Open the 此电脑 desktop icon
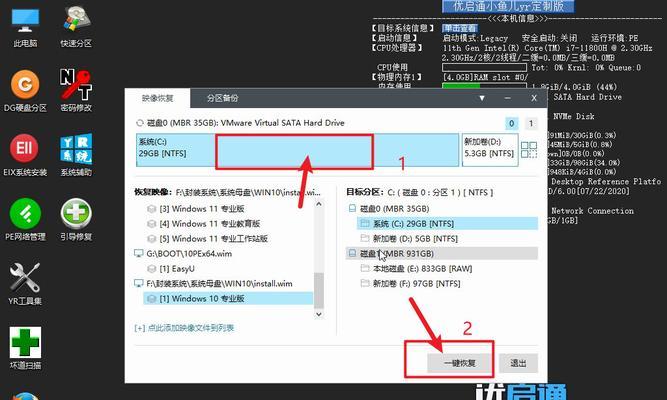 coord(25,28)
